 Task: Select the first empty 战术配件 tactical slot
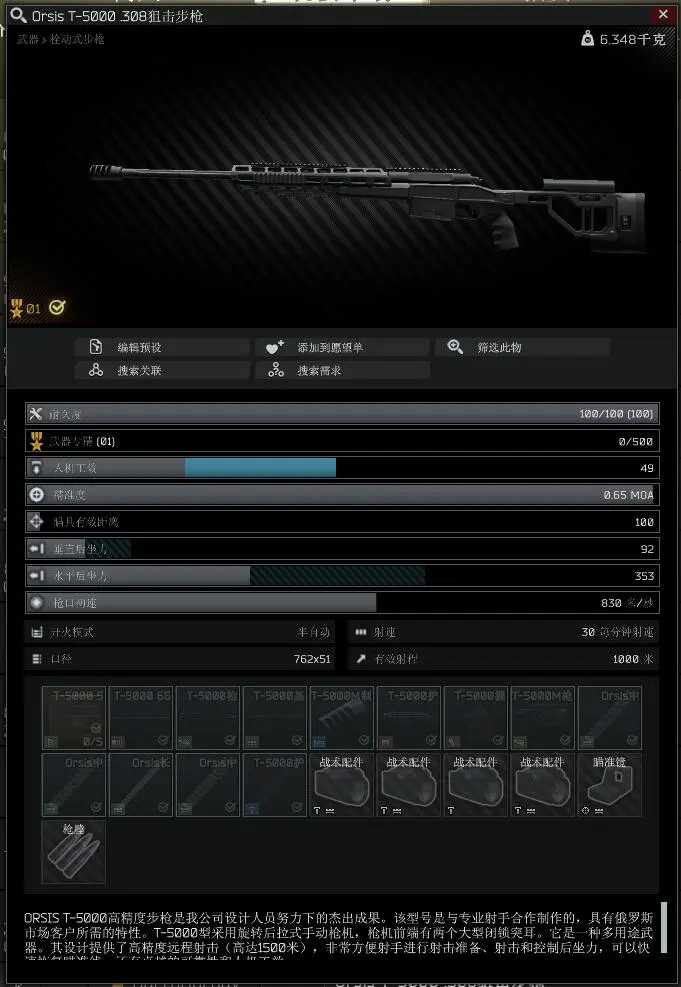click(x=341, y=785)
